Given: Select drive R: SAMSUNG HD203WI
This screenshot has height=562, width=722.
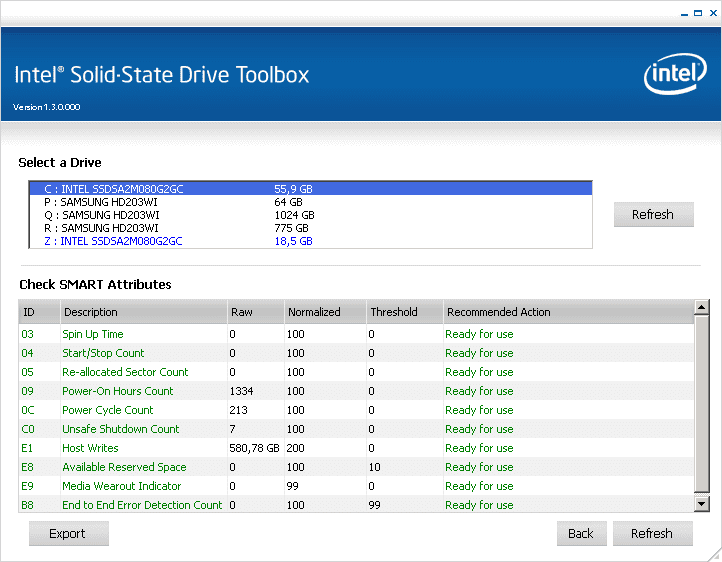Looking at the screenshot, I should [x=310, y=228].
